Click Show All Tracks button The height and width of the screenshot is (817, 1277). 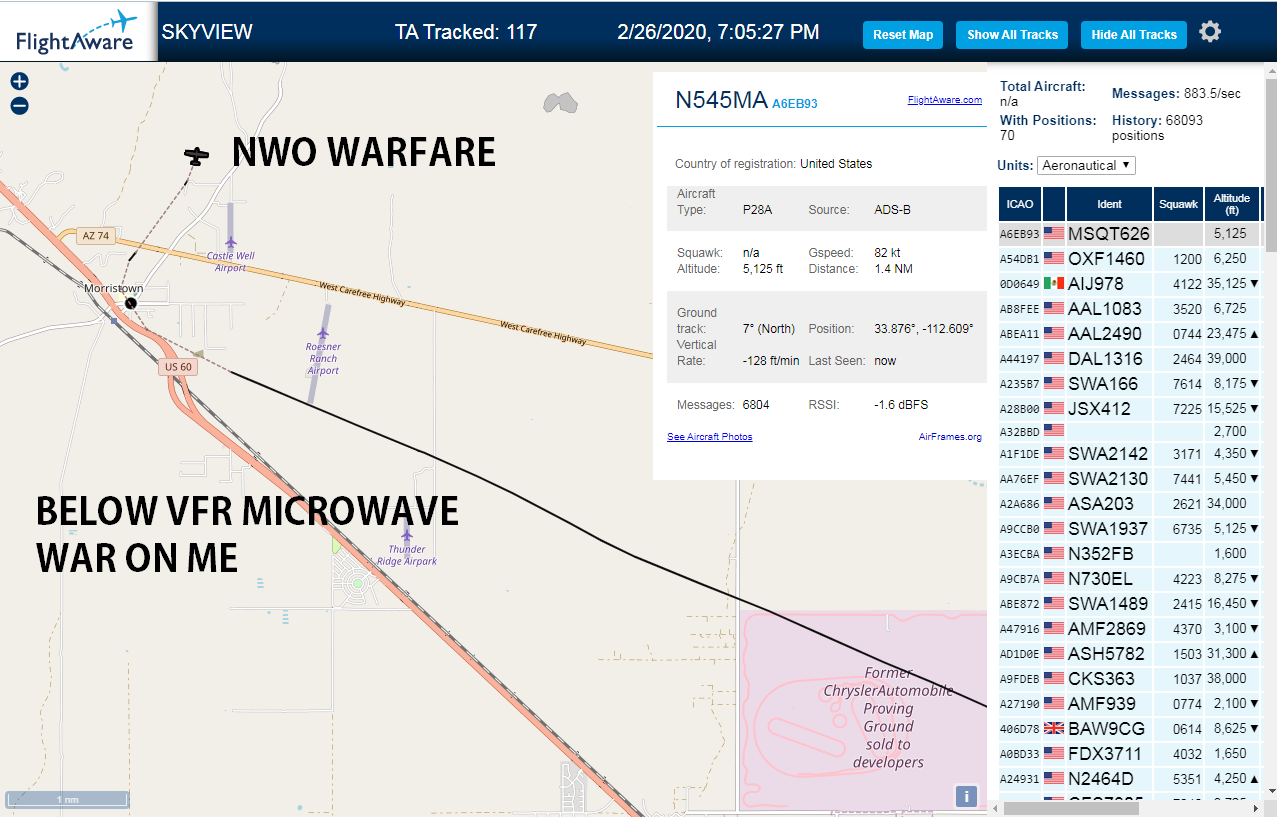[x=1012, y=35]
